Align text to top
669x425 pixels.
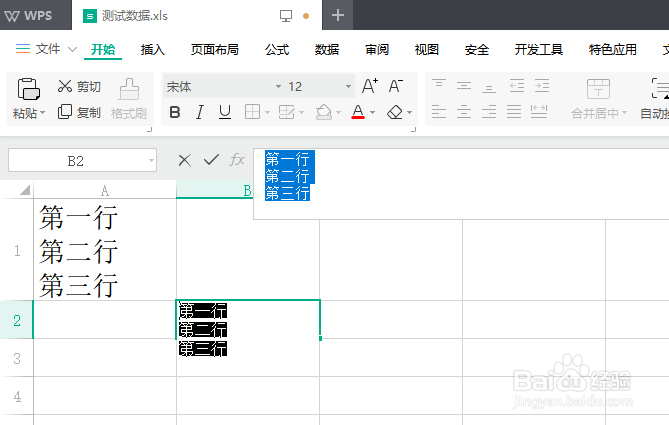[439, 84]
